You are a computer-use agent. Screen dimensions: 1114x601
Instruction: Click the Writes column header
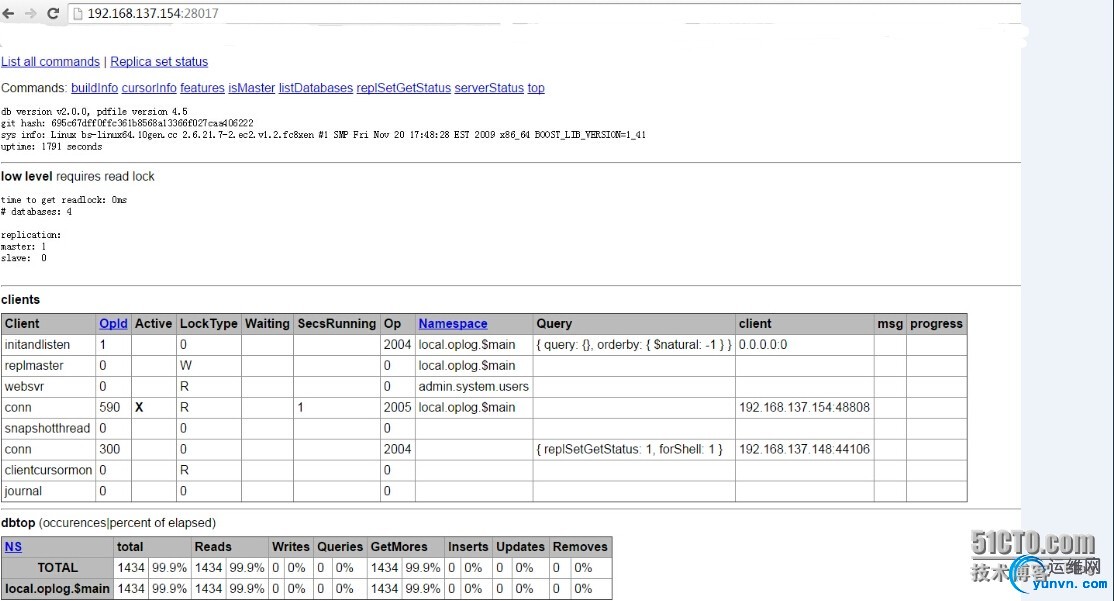click(x=291, y=547)
